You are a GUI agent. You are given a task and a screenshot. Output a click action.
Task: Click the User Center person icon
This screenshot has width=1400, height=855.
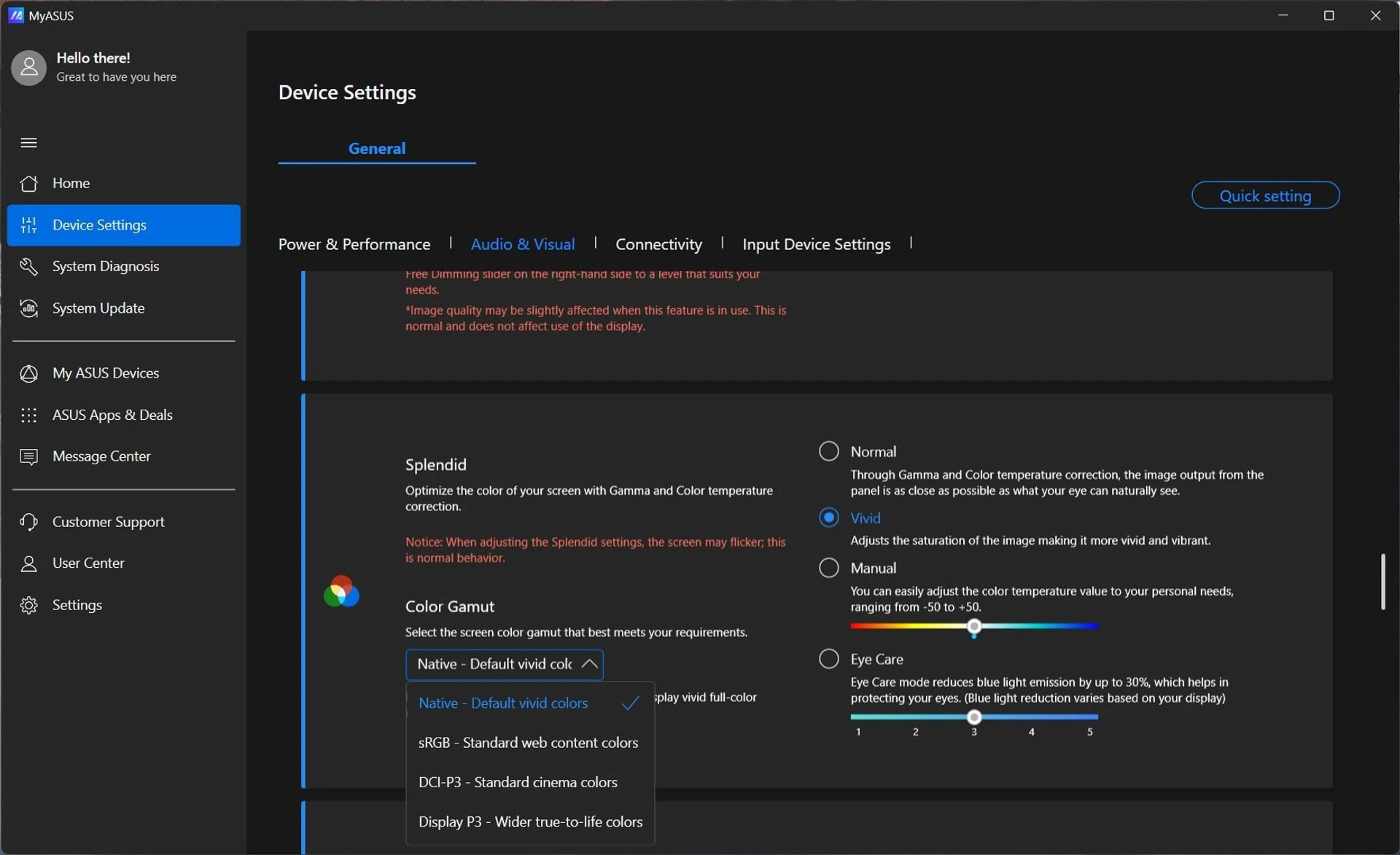[29, 563]
